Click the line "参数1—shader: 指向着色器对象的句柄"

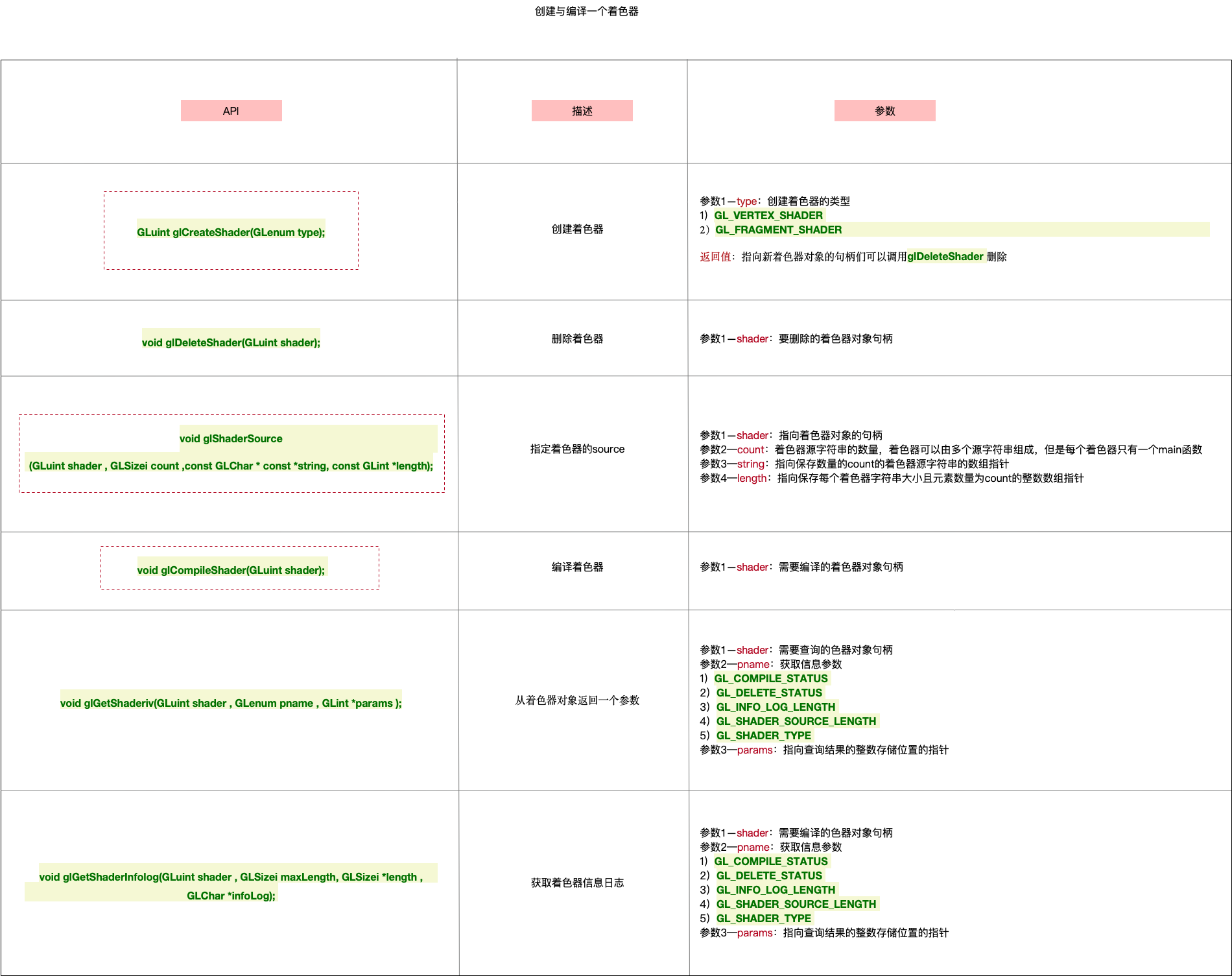tap(791, 435)
